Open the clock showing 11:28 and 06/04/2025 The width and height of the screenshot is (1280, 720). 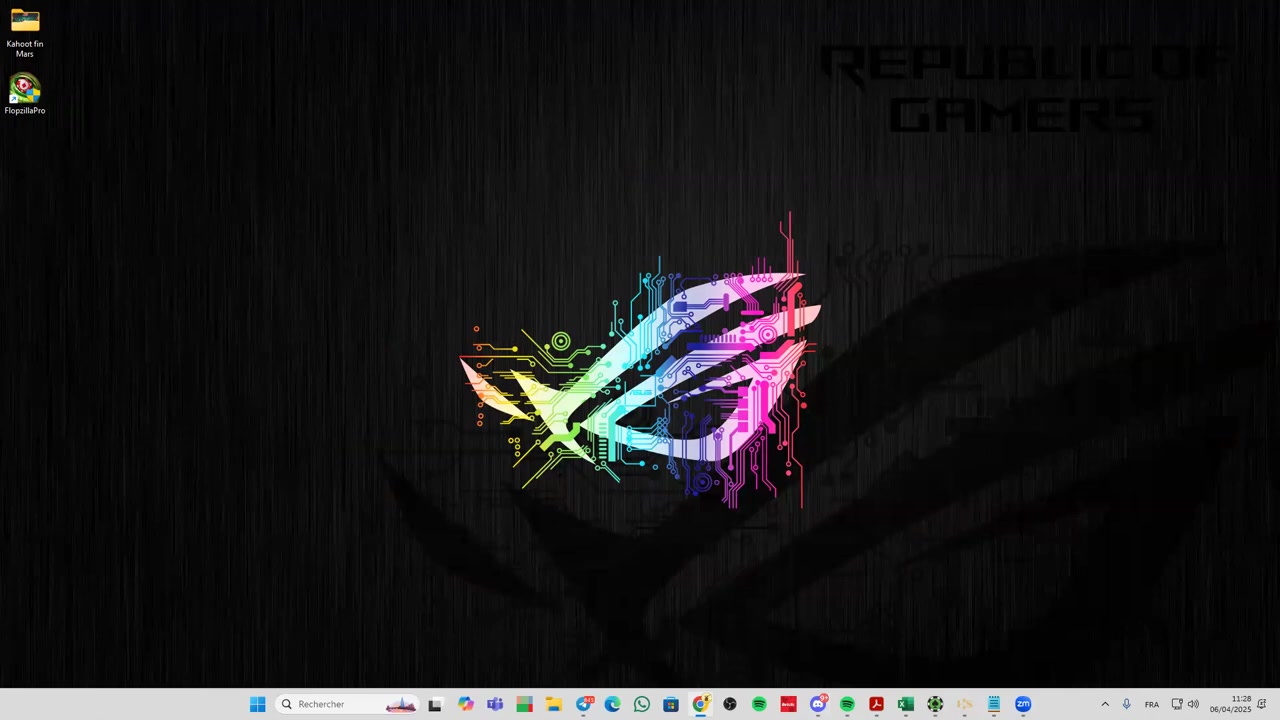point(1230,704)
